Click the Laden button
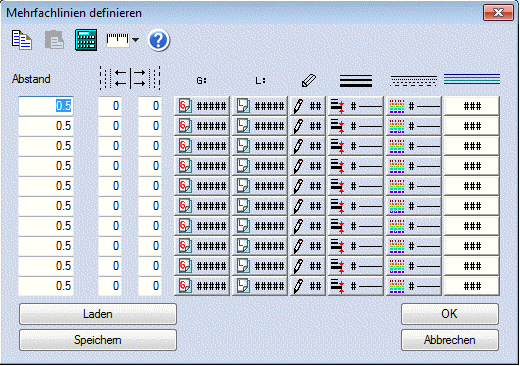The width and height of the screenshot is (520, 366). [98, 314]
